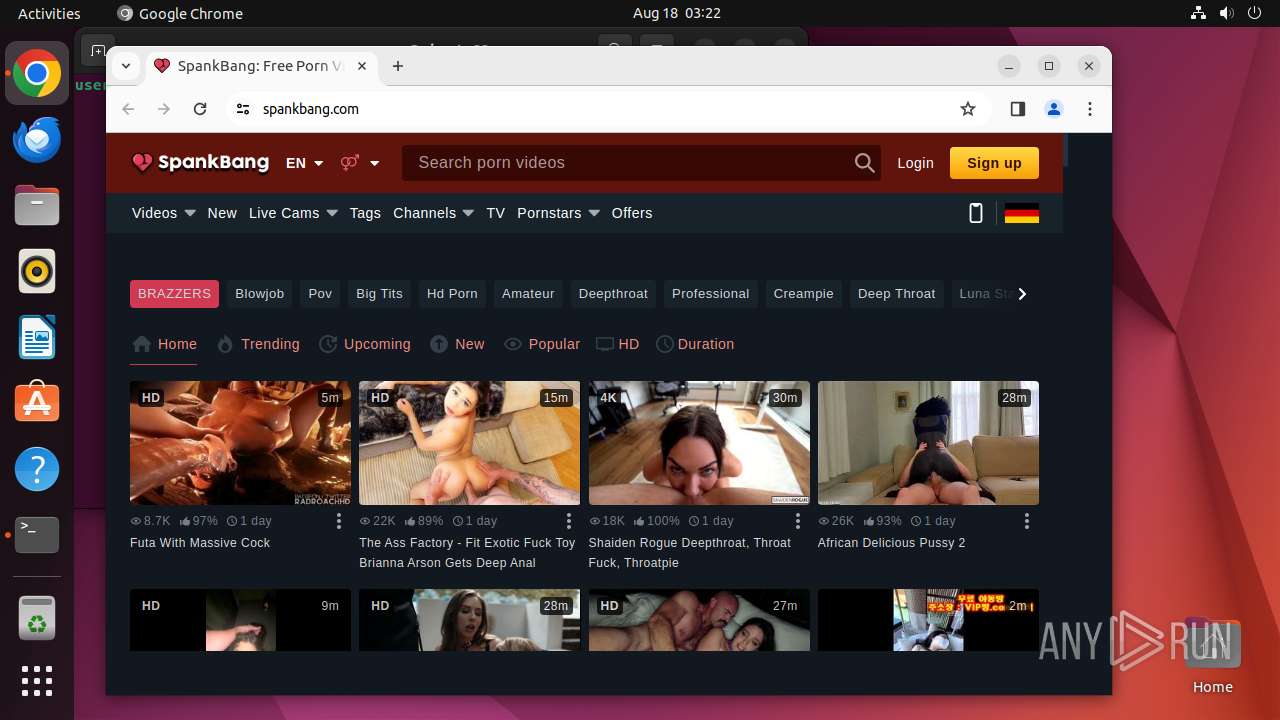The height and width of the screenshot is (720, 1280).
Task: Close the SpankBang browser tab
Action: [362, 66]
